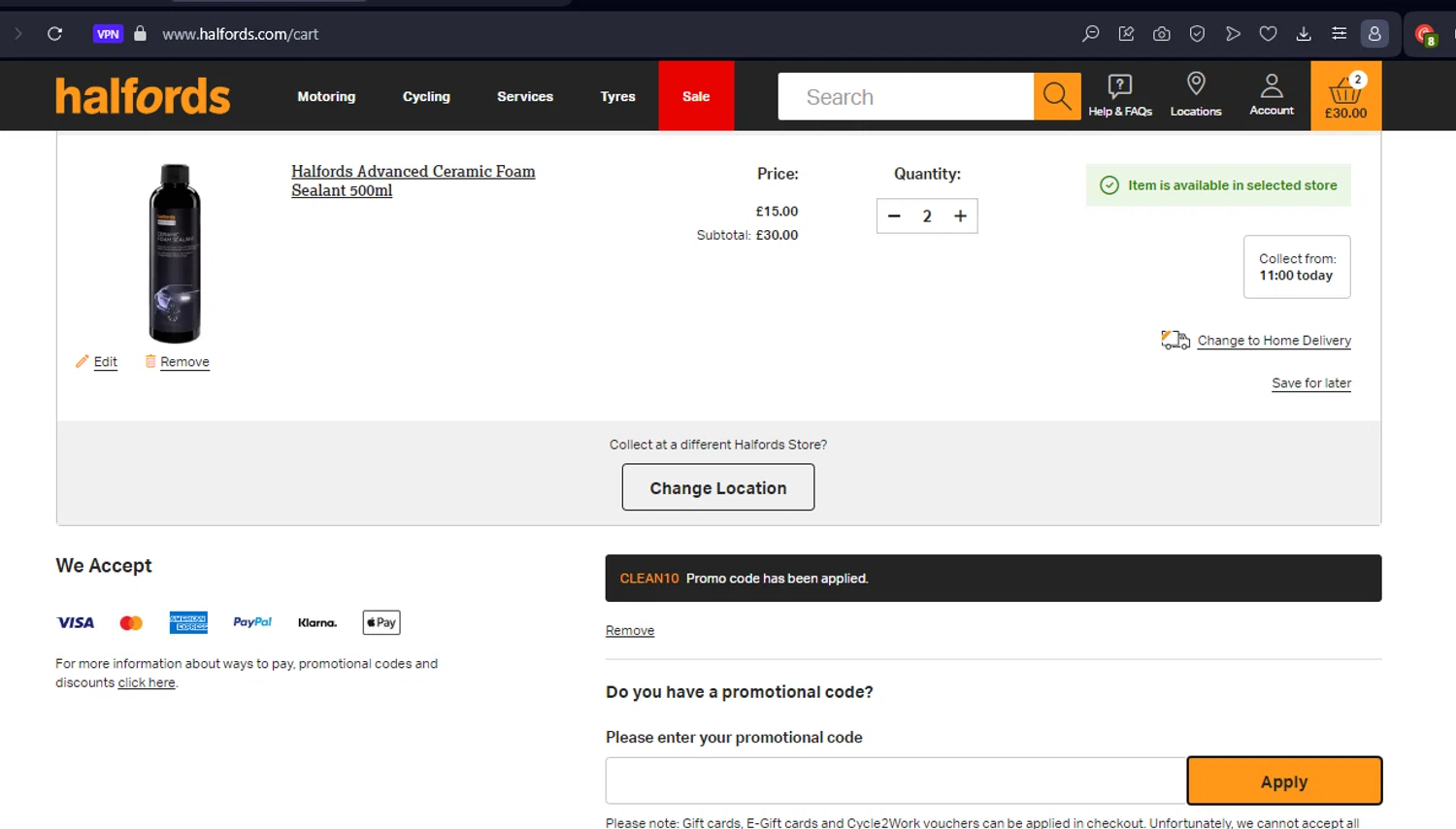Click the address bar URL halfords.com/cart
This screenshot has height=829, width=1456.
click(x=240, y=34)
